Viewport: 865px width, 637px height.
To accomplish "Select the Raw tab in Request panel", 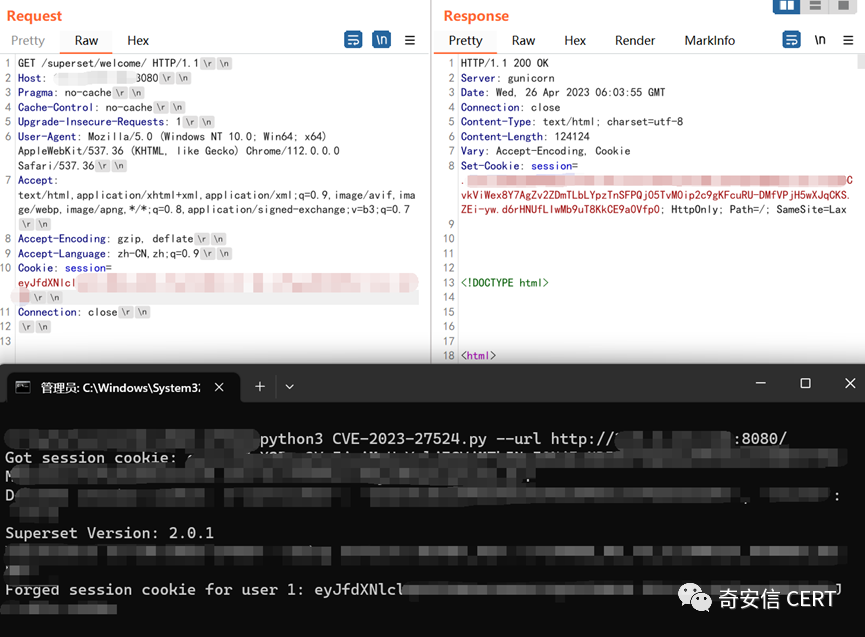I will pos(86,41).
